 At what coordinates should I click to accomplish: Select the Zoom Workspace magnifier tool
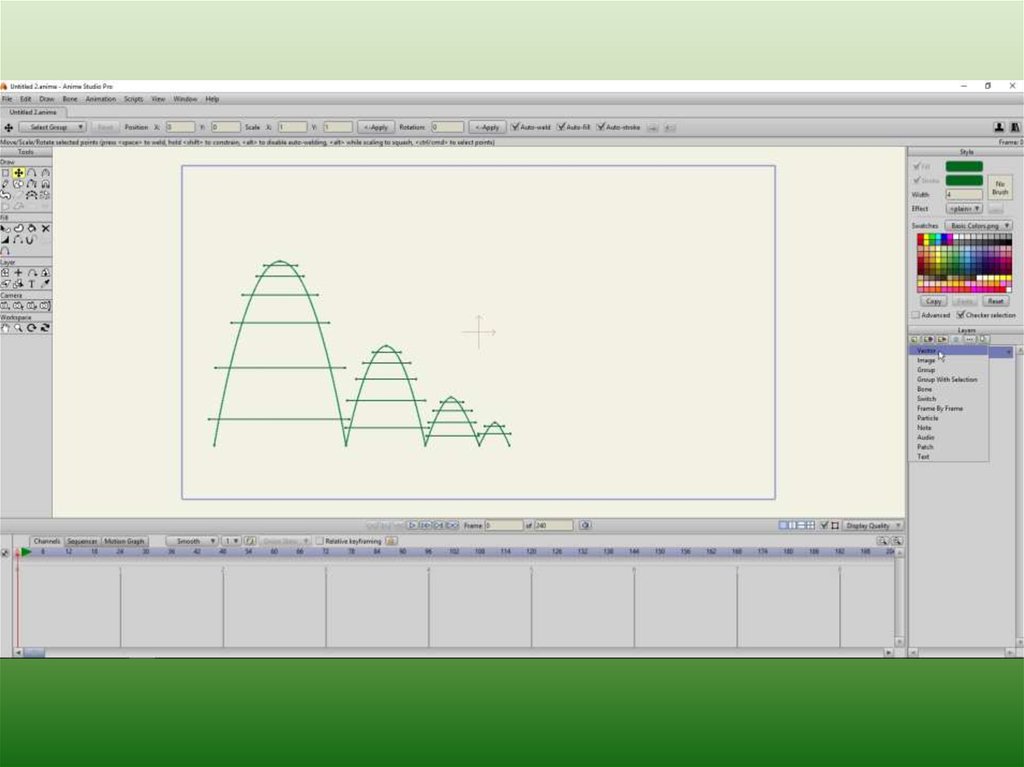pos(19,327)
